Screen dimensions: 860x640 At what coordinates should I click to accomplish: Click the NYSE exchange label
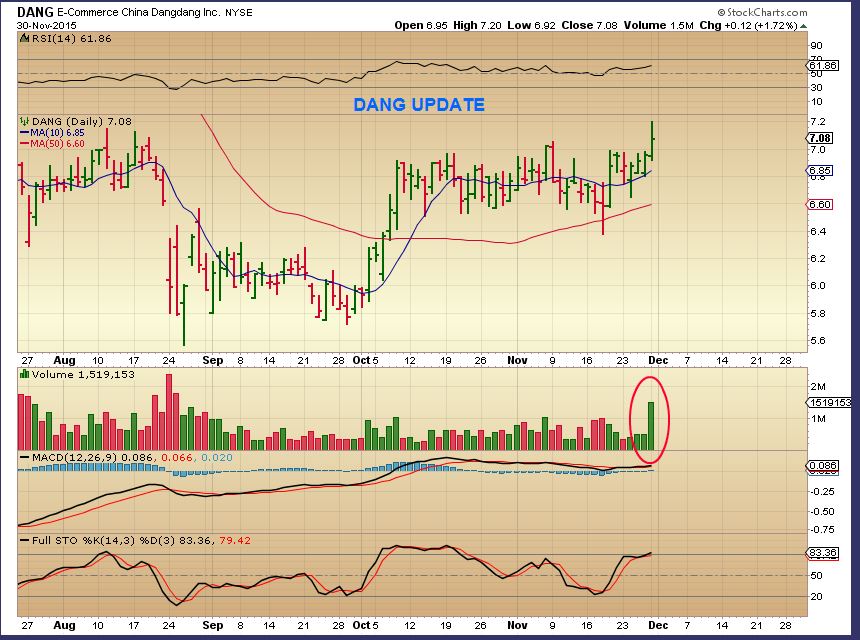[x=239, y=13]
